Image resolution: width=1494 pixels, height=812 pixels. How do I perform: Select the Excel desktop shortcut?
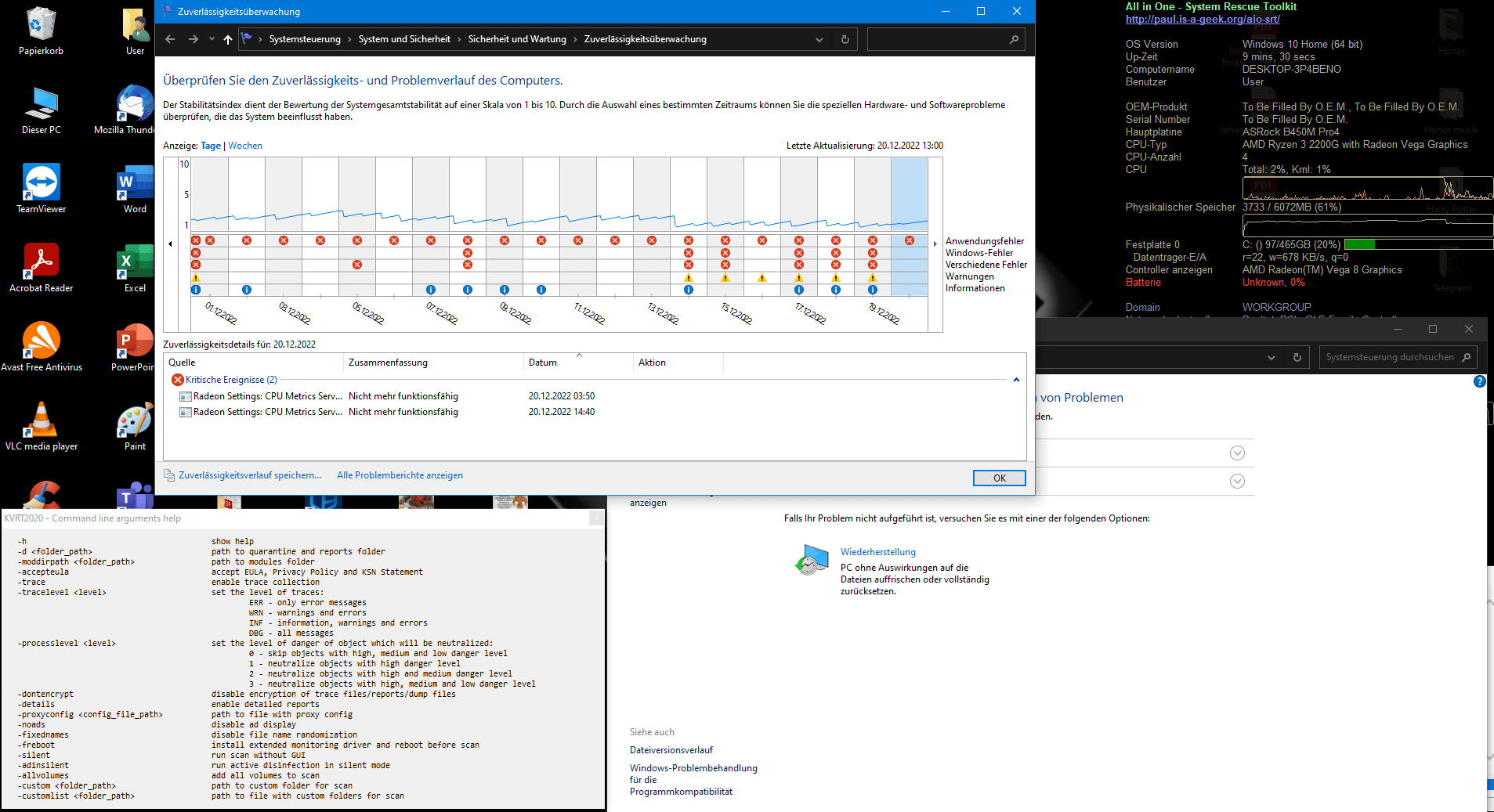[x=135, y=269]
